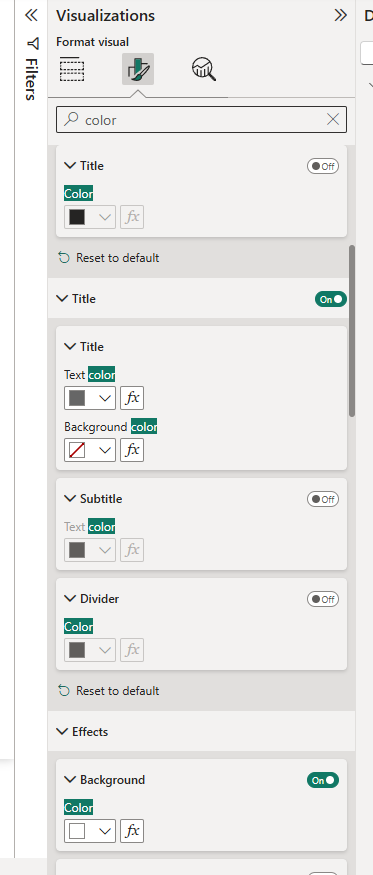Viewport: 373px width, 875px height.
Task: Collapse the Subtitle card
Action: 70,498
